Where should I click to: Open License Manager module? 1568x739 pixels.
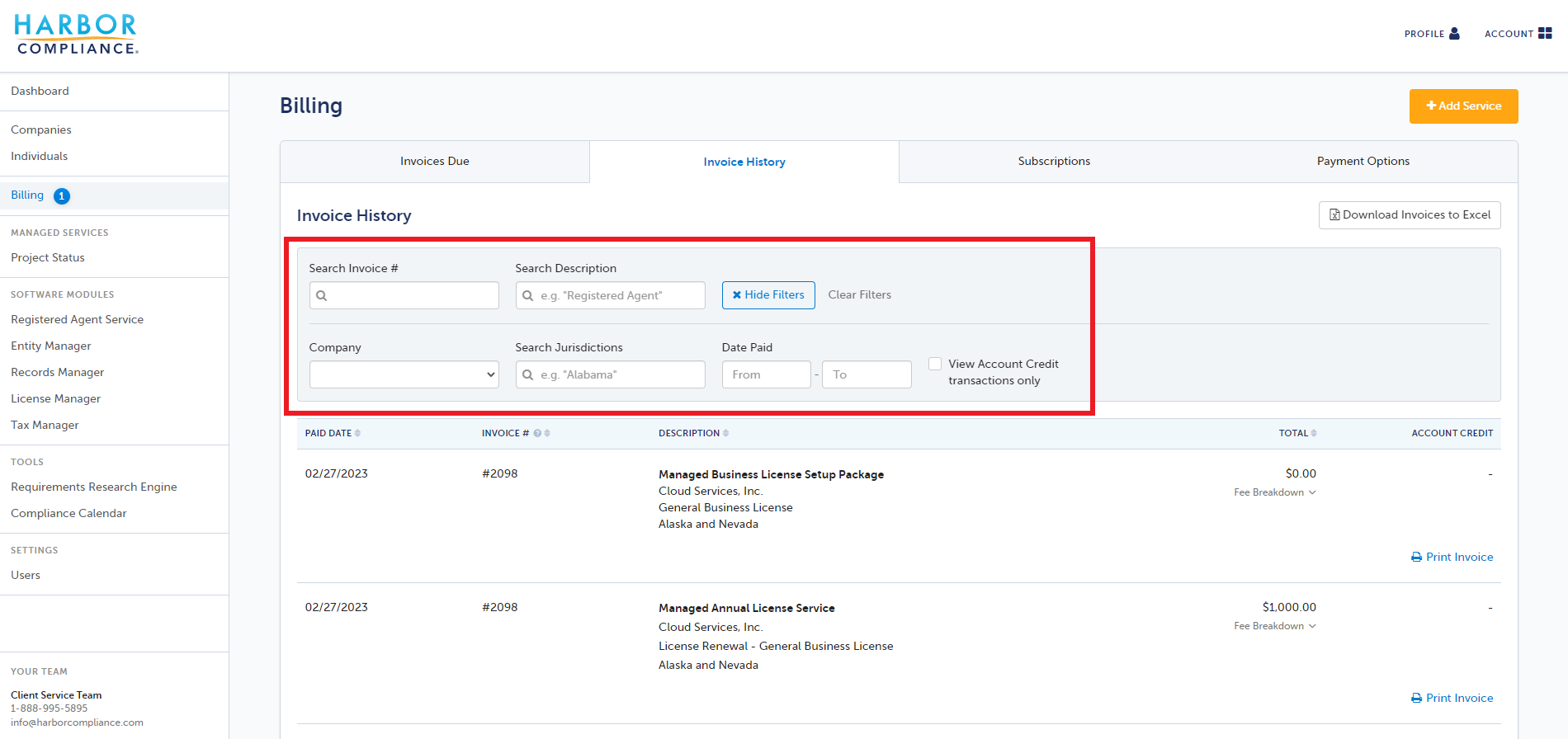[56, 398]
